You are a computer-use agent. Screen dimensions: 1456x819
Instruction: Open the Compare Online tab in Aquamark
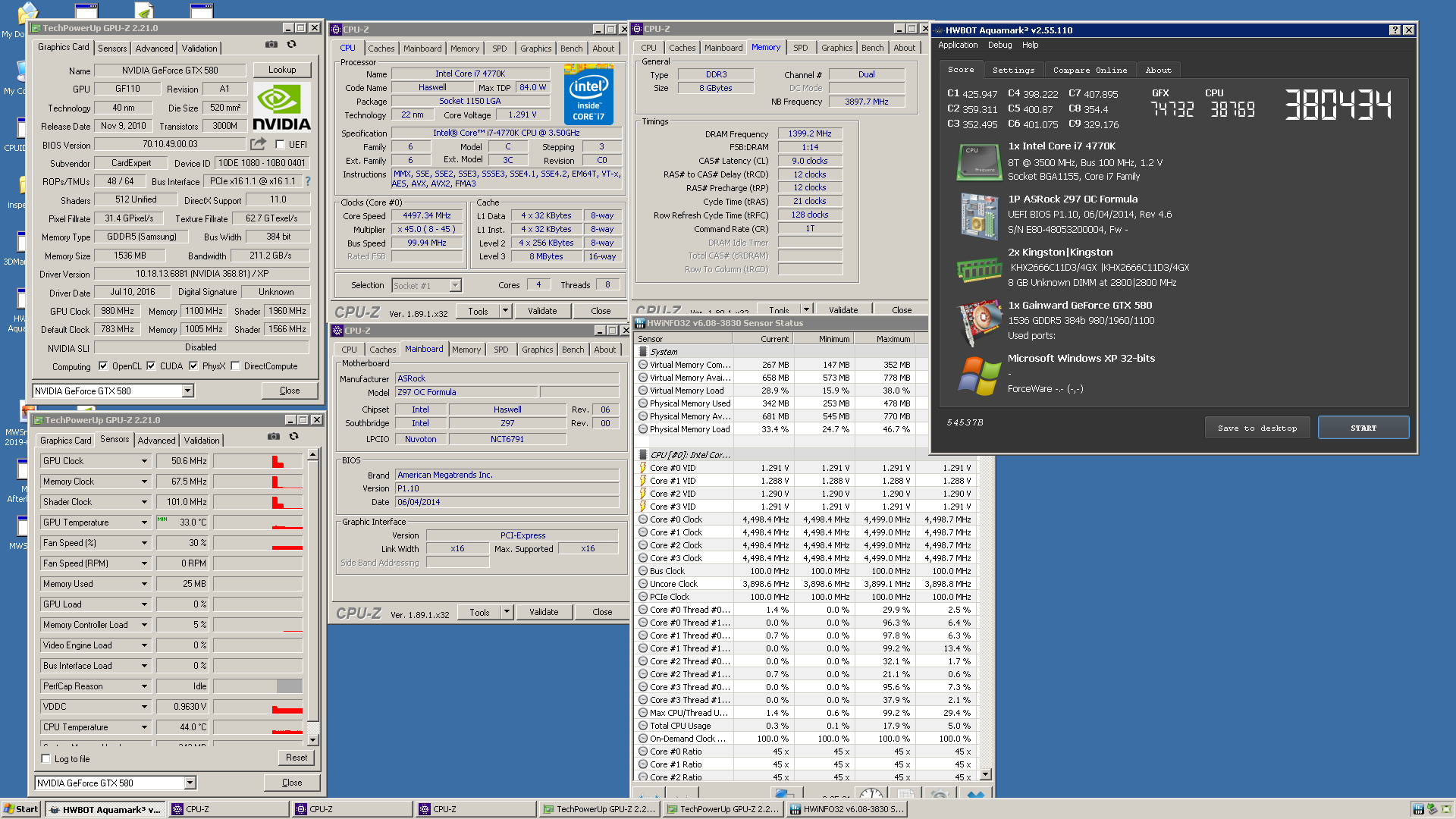point(1090,70)
